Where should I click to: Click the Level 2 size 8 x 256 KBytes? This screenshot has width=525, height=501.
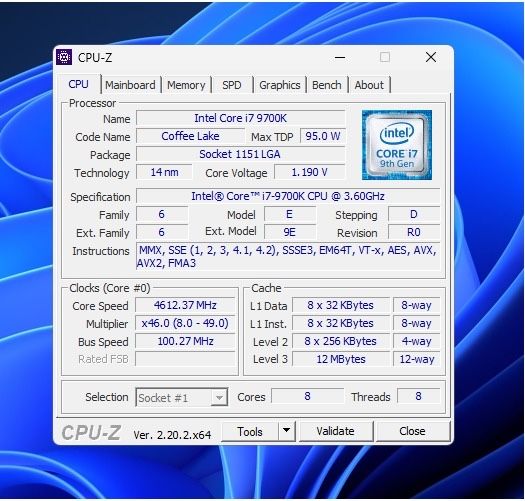point(341,341)
